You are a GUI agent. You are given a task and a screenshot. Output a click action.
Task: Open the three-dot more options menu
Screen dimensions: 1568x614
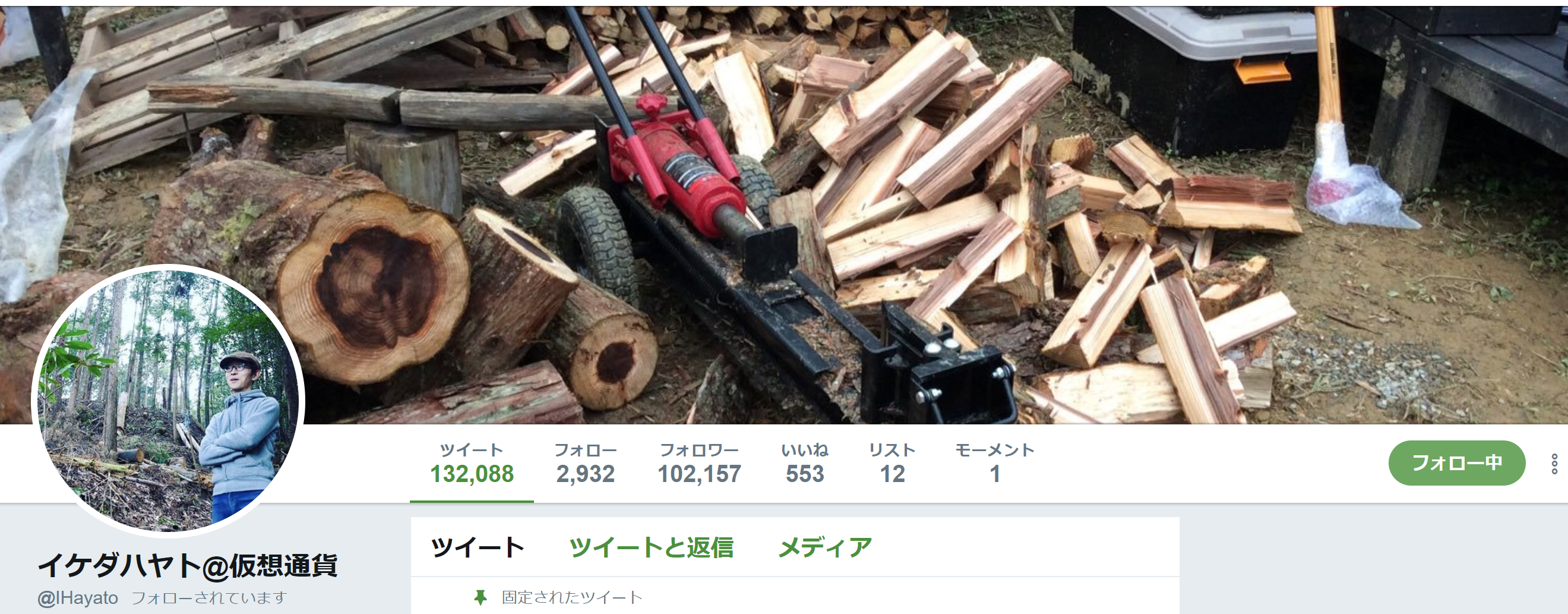pos(1554,464)
